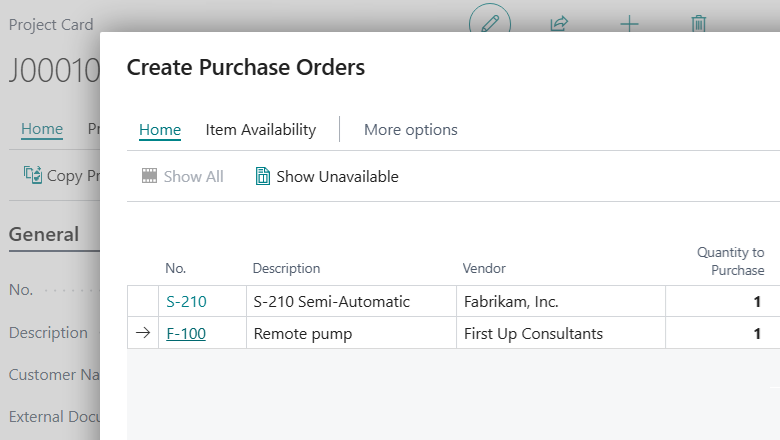This screenshot has width=780, height=440.
Task: Click the Create Purchase Orders dialog title
Action: tap(246, 67)
